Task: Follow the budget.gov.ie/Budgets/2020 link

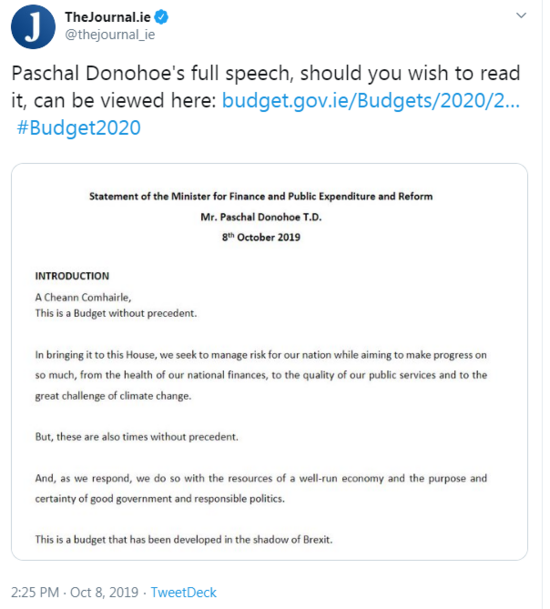Action: [371, 101]
